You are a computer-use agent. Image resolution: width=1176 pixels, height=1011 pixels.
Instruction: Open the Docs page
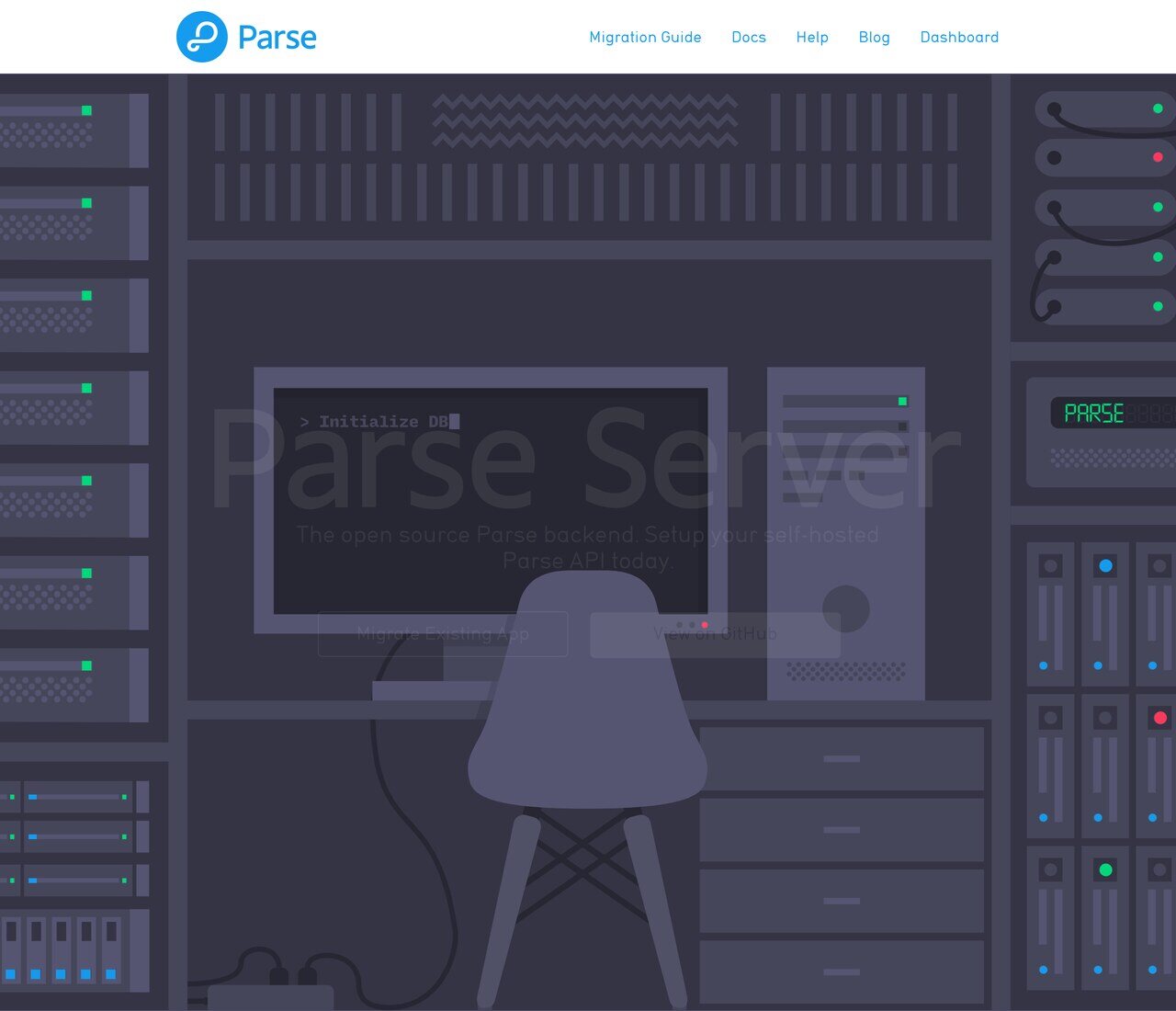pyautogui.click(x=749, y=37)
